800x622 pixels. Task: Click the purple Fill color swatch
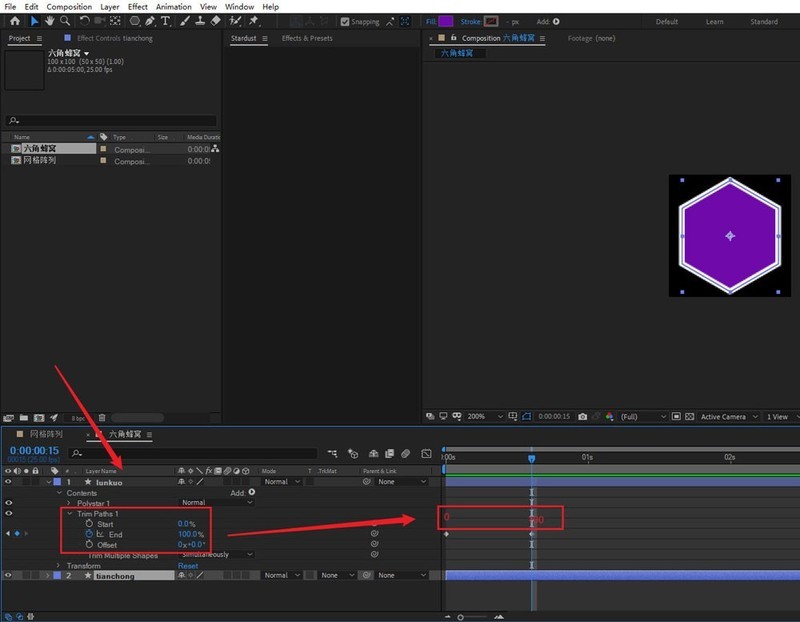pos(445,21)
